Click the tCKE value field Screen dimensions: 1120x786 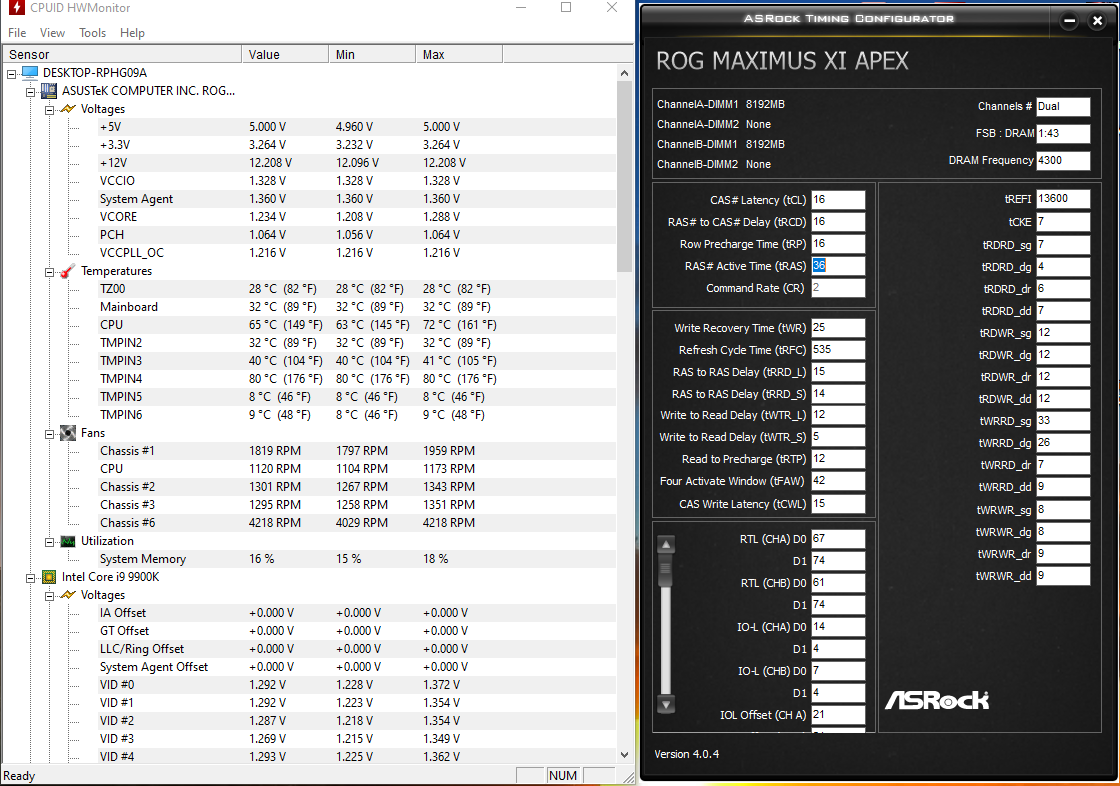coord(1063,222)
